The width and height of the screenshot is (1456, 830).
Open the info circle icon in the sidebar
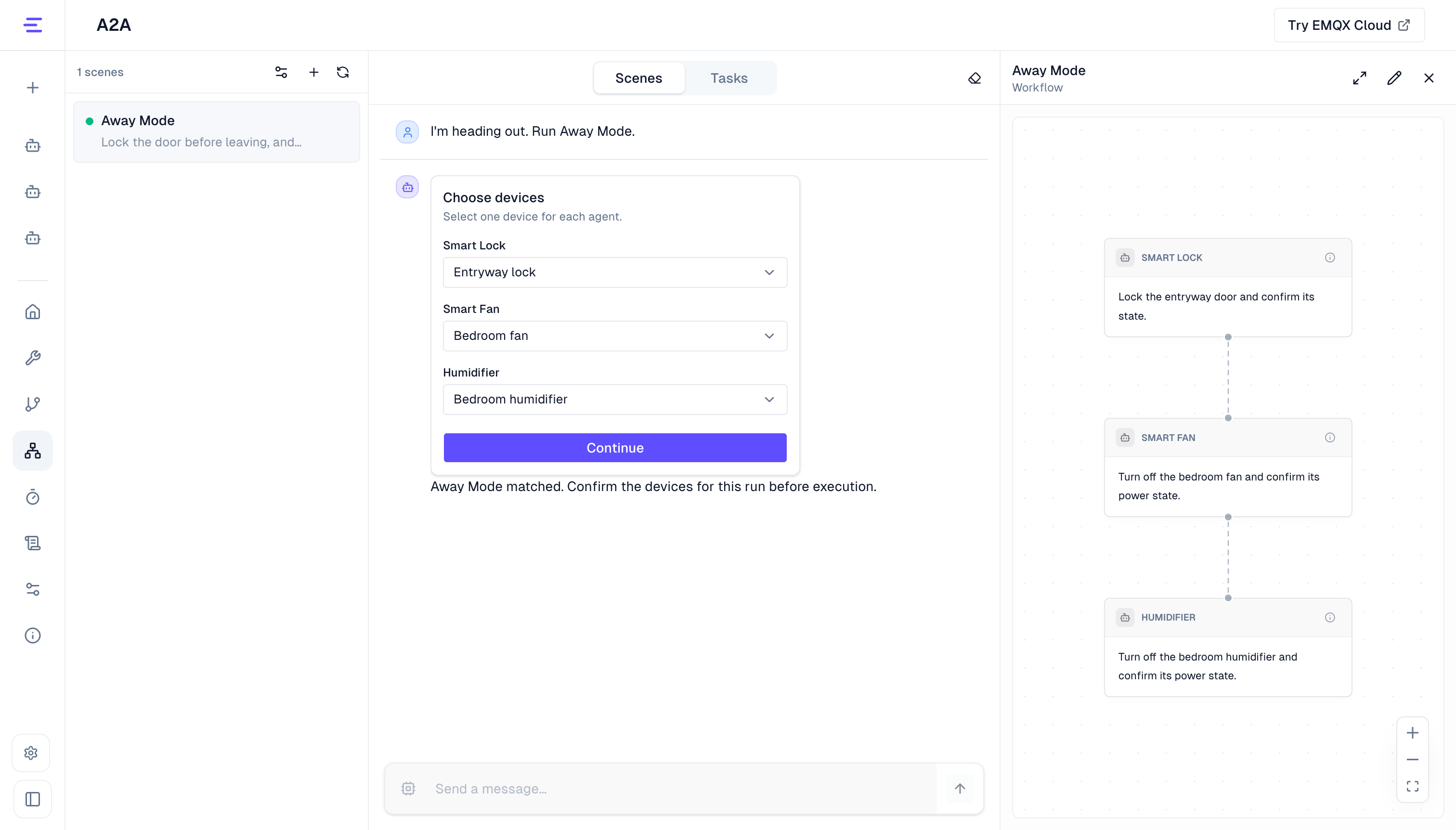tap(32, 635)
